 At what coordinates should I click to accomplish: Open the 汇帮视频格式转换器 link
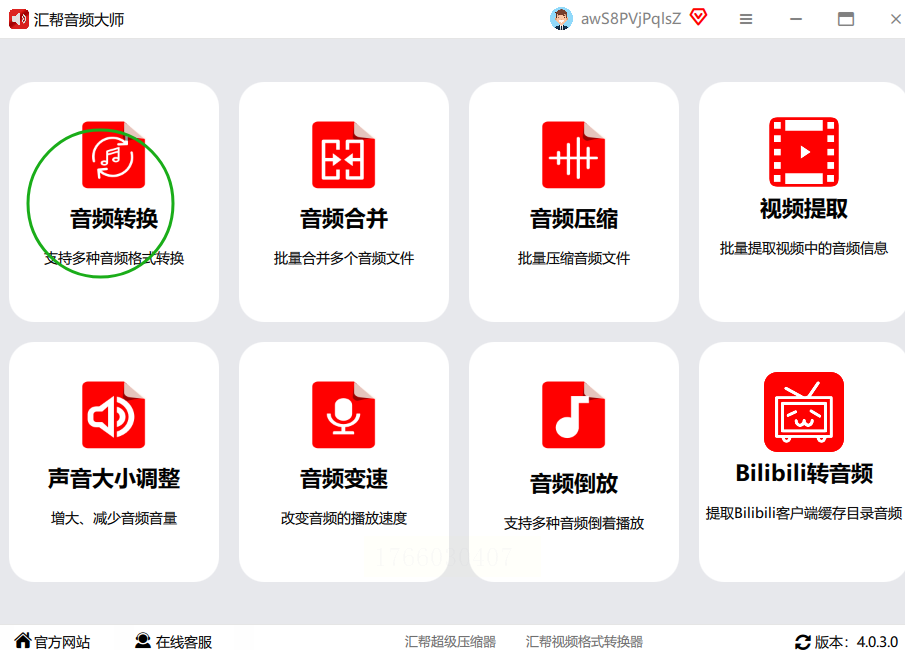[x=584, y=641]
